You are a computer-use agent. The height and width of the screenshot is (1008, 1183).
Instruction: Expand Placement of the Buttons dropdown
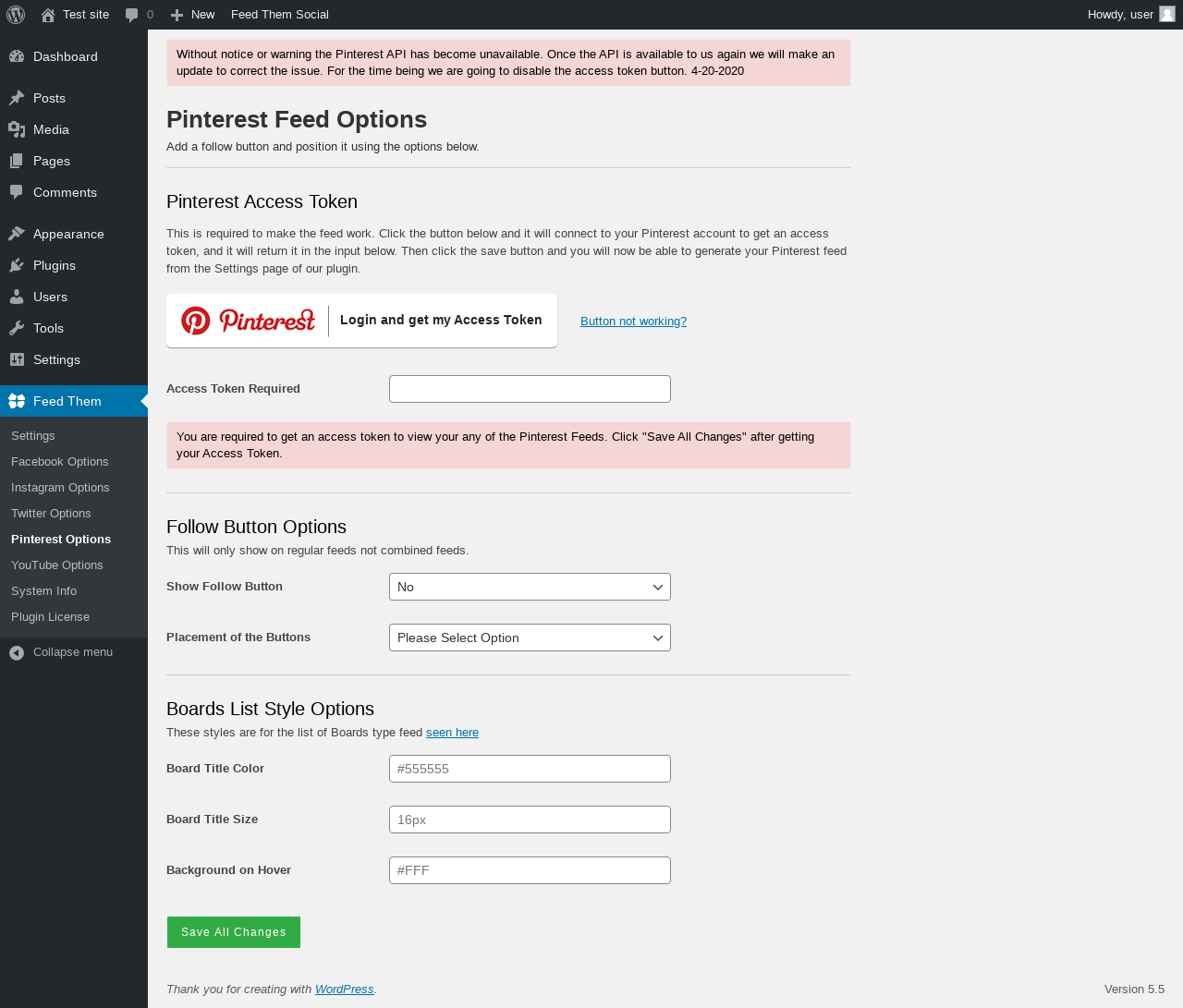point(530,638)
